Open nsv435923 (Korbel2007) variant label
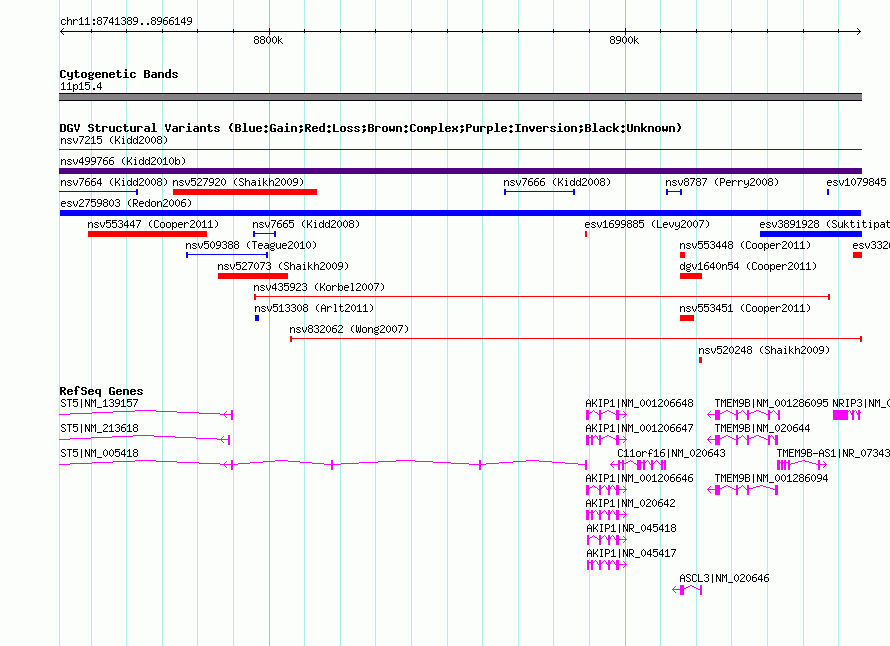 pos(319,287)
